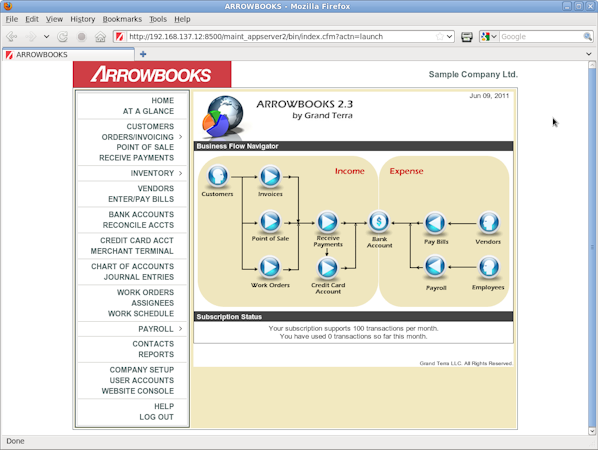Open WORK SCHEDULE sidebar link
The width and height of the screenshot is (598, 450).
point(141,313)
